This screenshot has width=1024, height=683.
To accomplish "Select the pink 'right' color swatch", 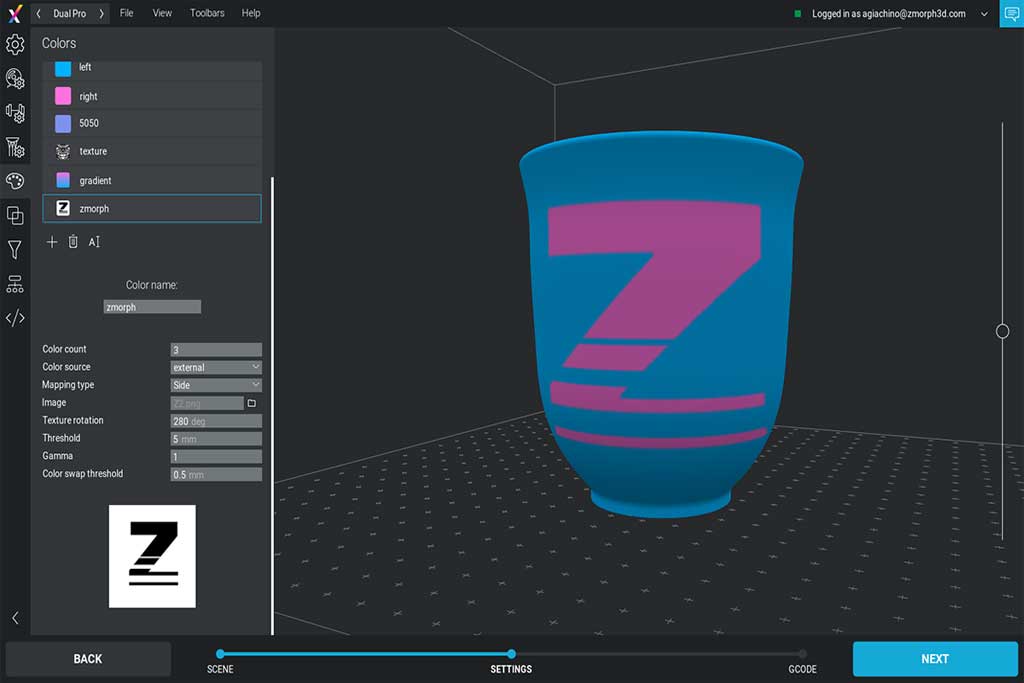I will click(x=63, y=96).
